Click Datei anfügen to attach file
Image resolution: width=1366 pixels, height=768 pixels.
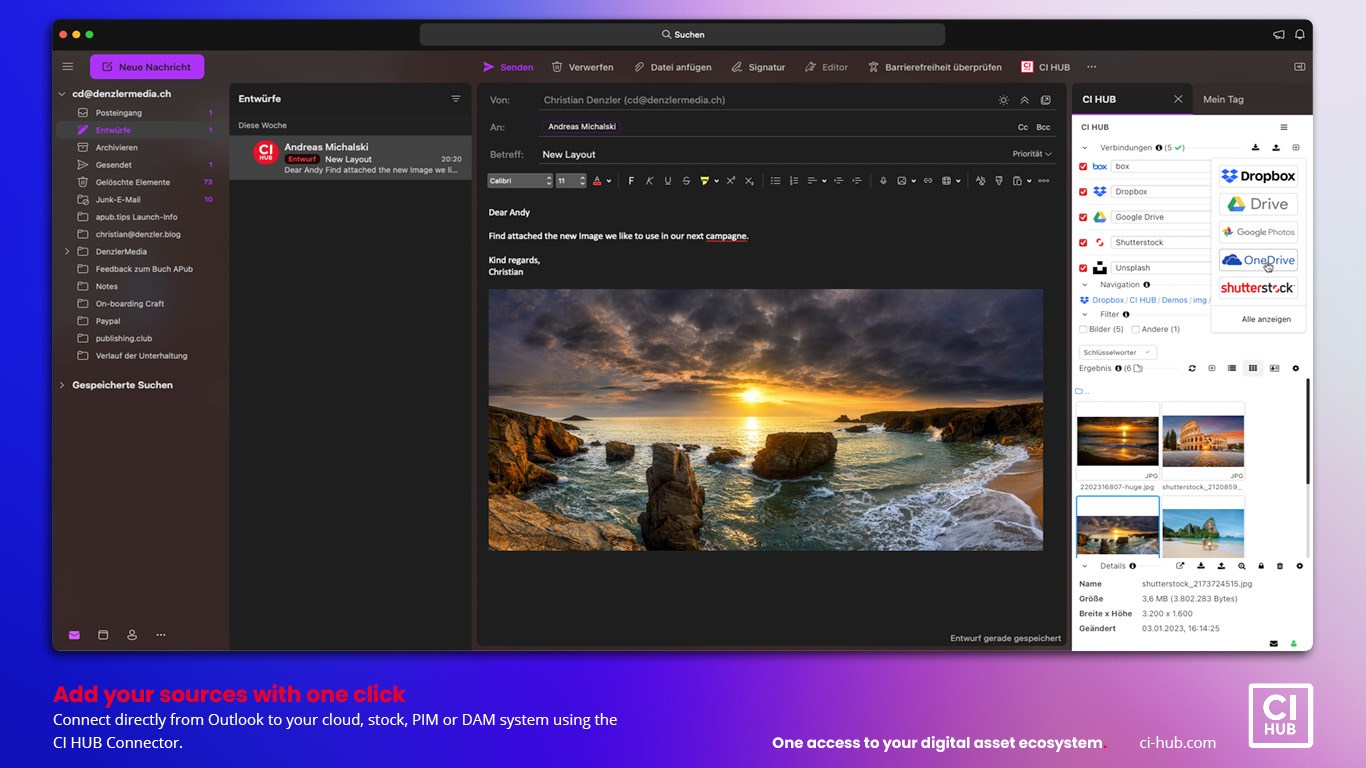point(673,67)
